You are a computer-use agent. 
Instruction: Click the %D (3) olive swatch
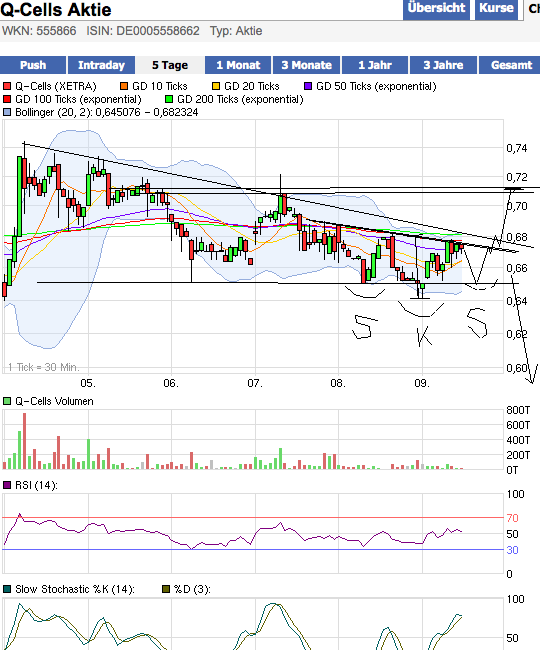[166, 589]
